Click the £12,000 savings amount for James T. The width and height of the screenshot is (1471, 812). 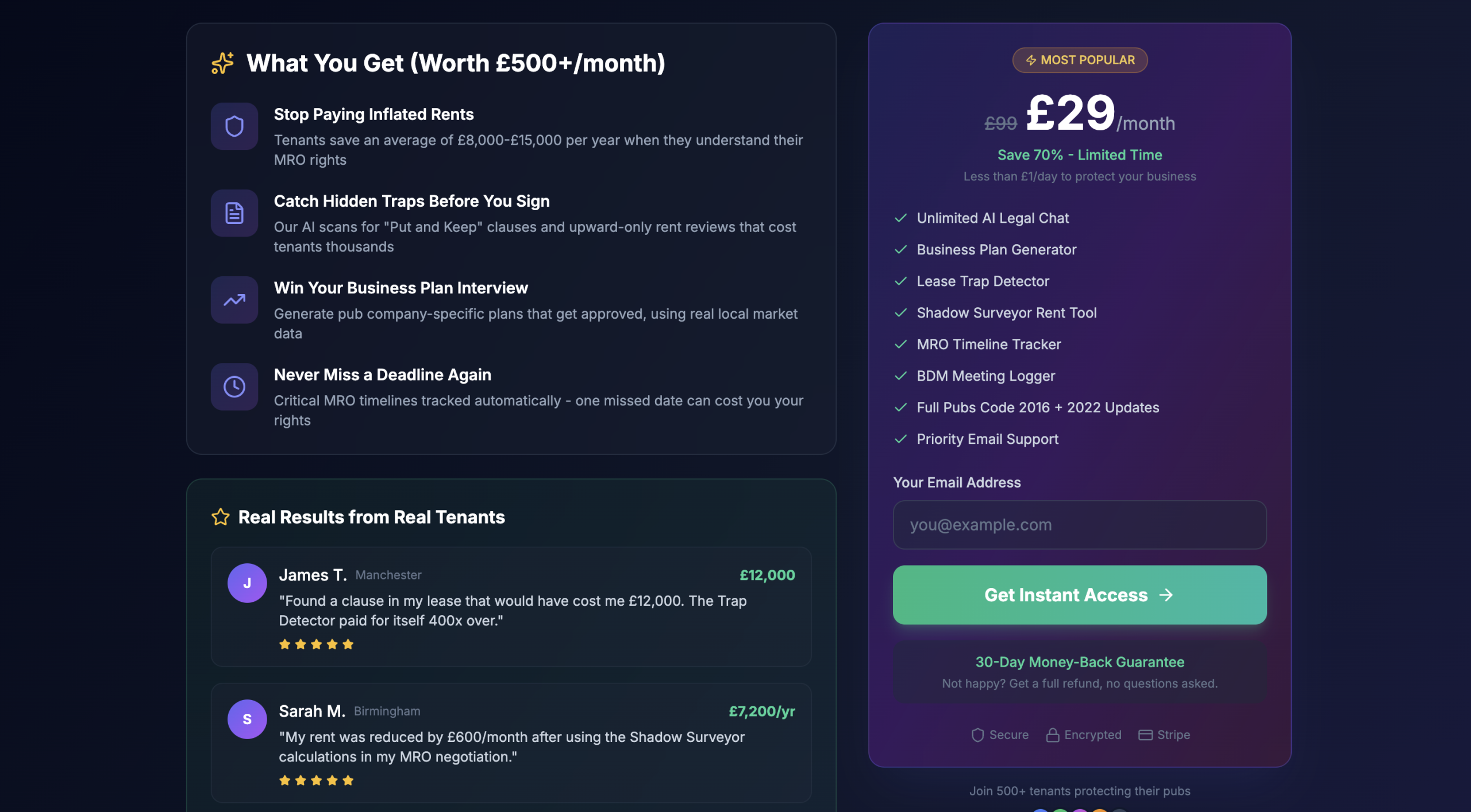(767, 575)
